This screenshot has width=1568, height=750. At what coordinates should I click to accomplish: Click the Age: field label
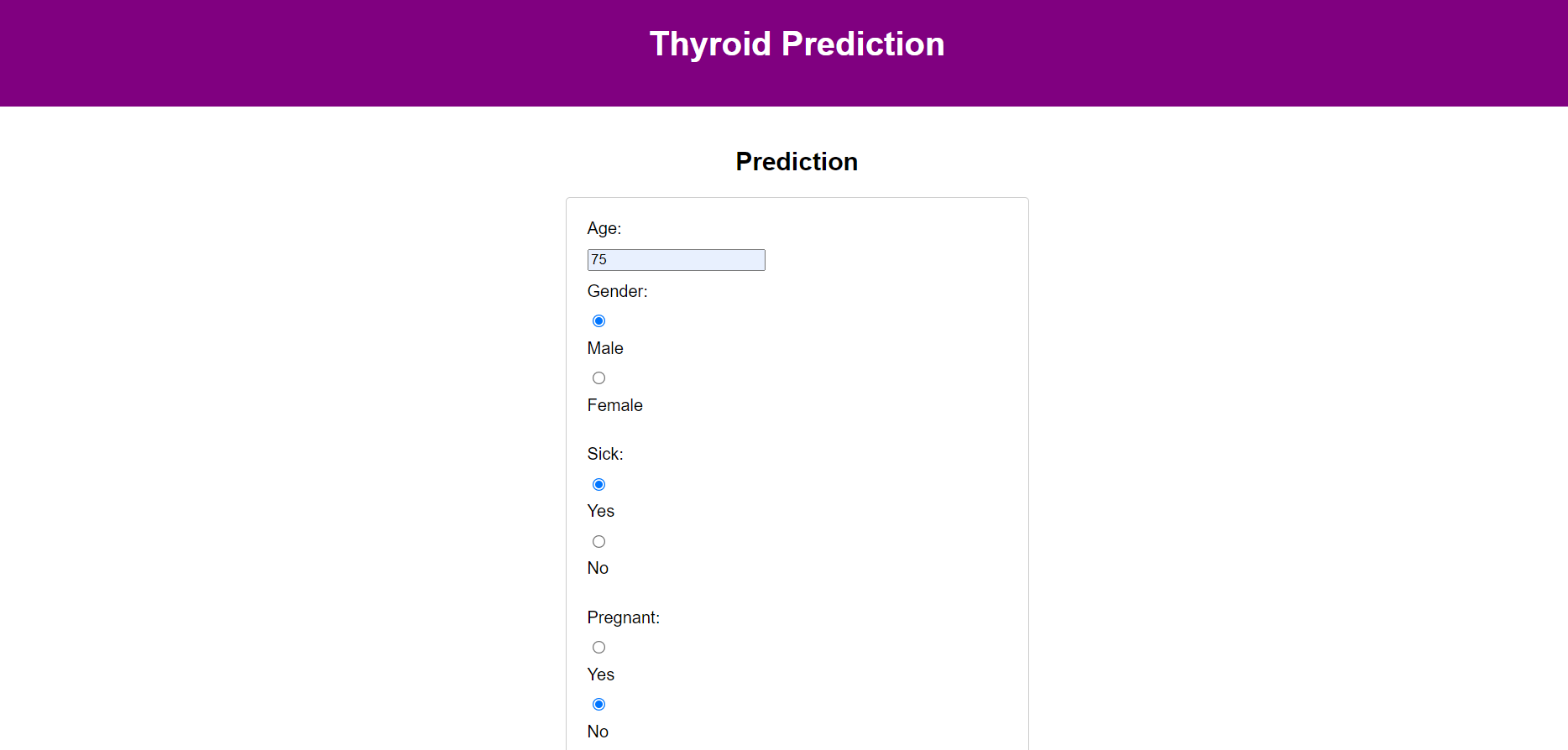(x=604, y=228)
